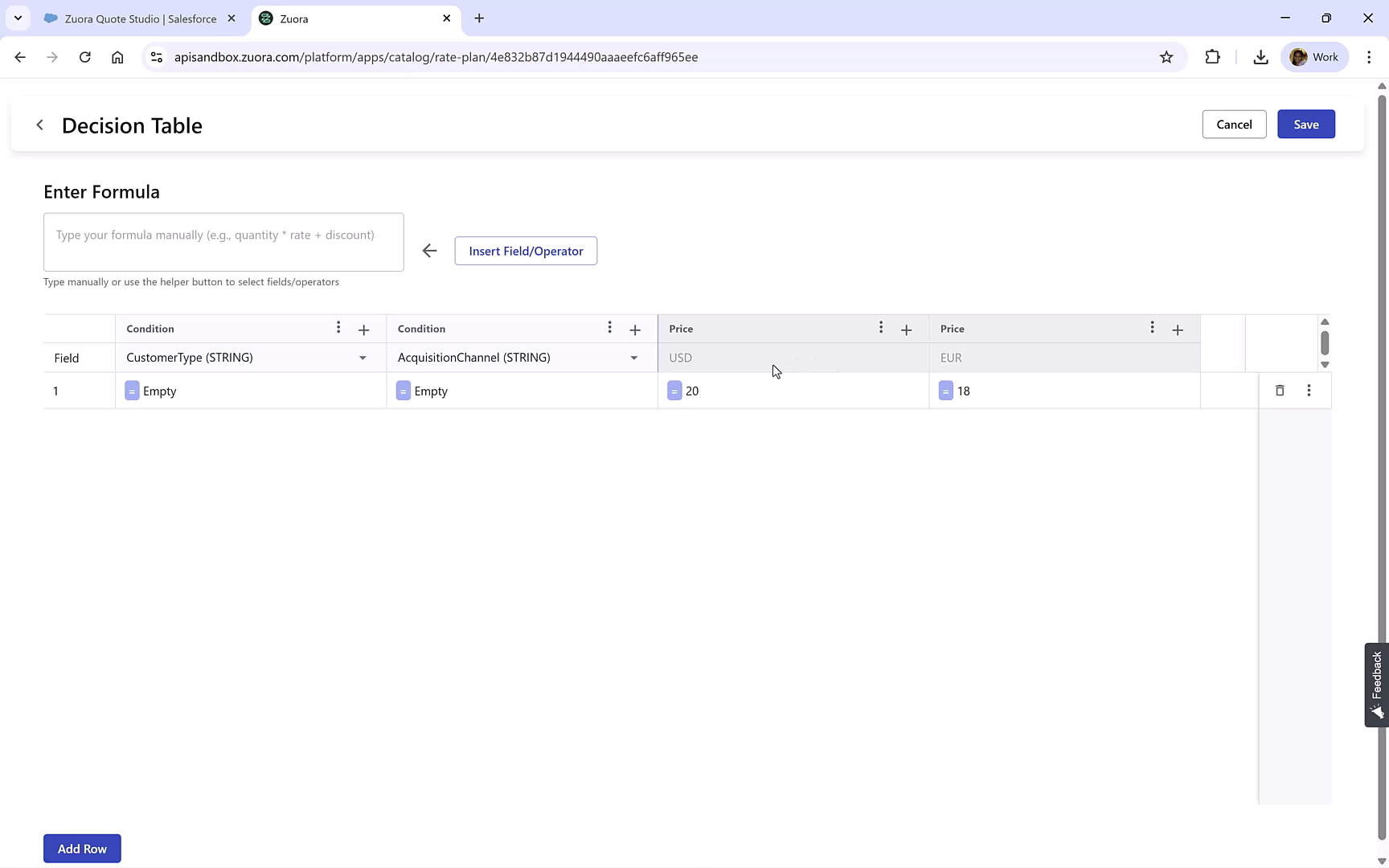Image resolution: width=1389 pixels, height=868 pixels.
Task: Click the Insert Field/Operator button
Action: (x=526, y=250)
